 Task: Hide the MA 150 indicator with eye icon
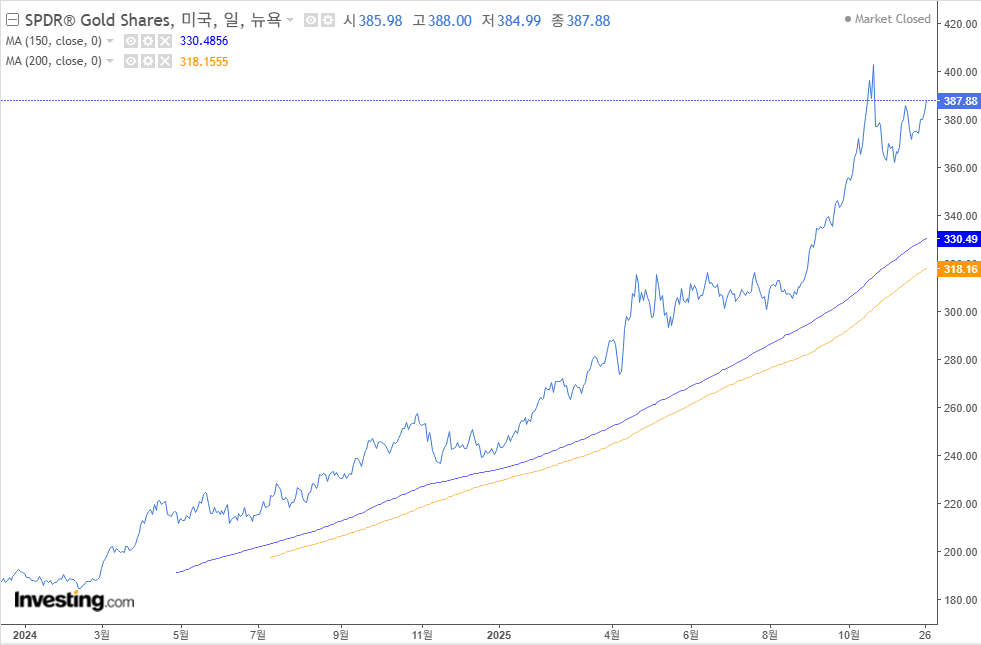coord(131,41)
